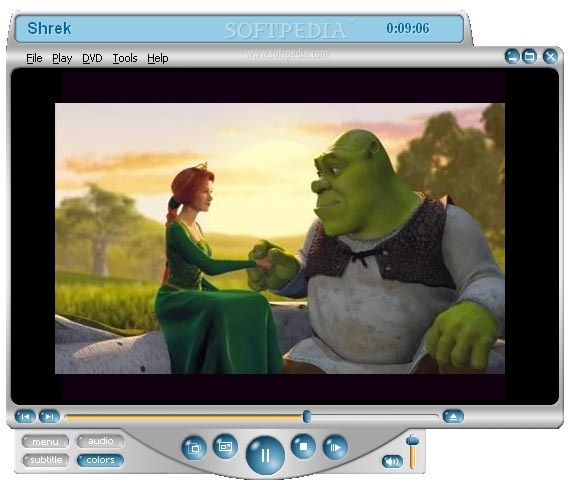Image resolution: width=576 pixels, height=483 pixels.
Task: Stop the movie playback
Action: click(303, 446)
